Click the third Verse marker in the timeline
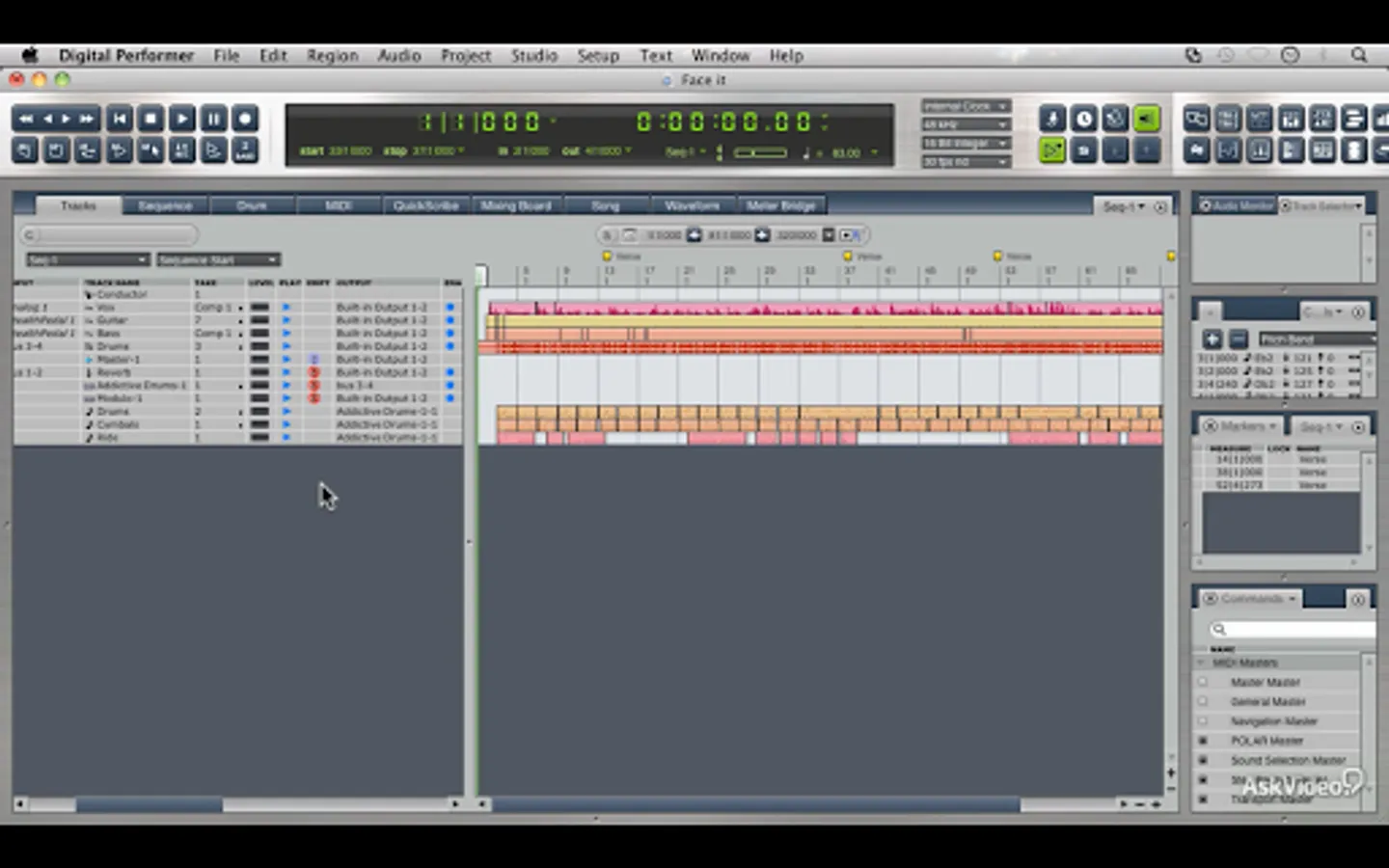Screen dimensions: 1389x868 pyautogui.click(x=998, y=257)
